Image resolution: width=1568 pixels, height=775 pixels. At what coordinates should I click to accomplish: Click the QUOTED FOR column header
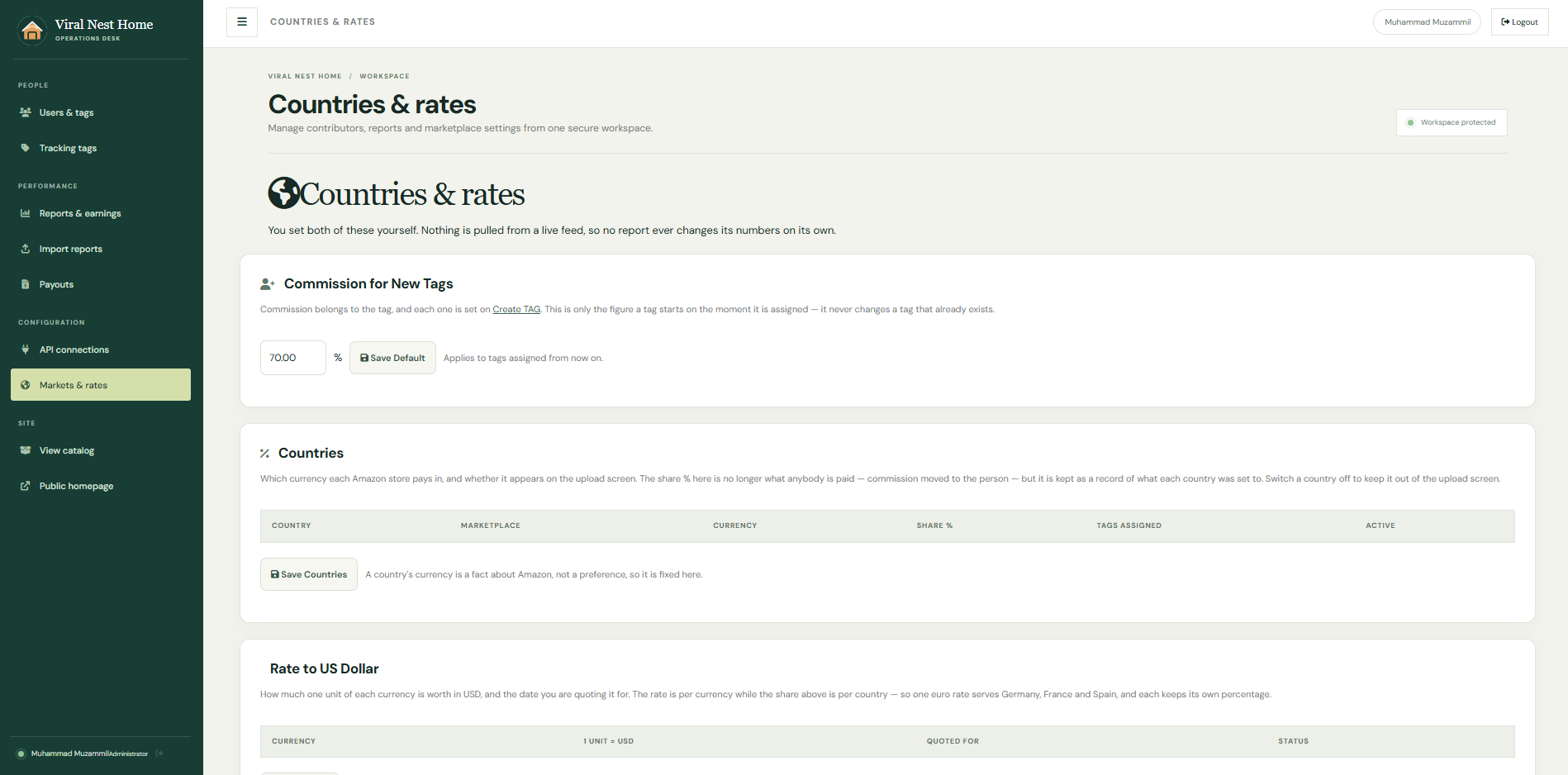tap(953, 741)
